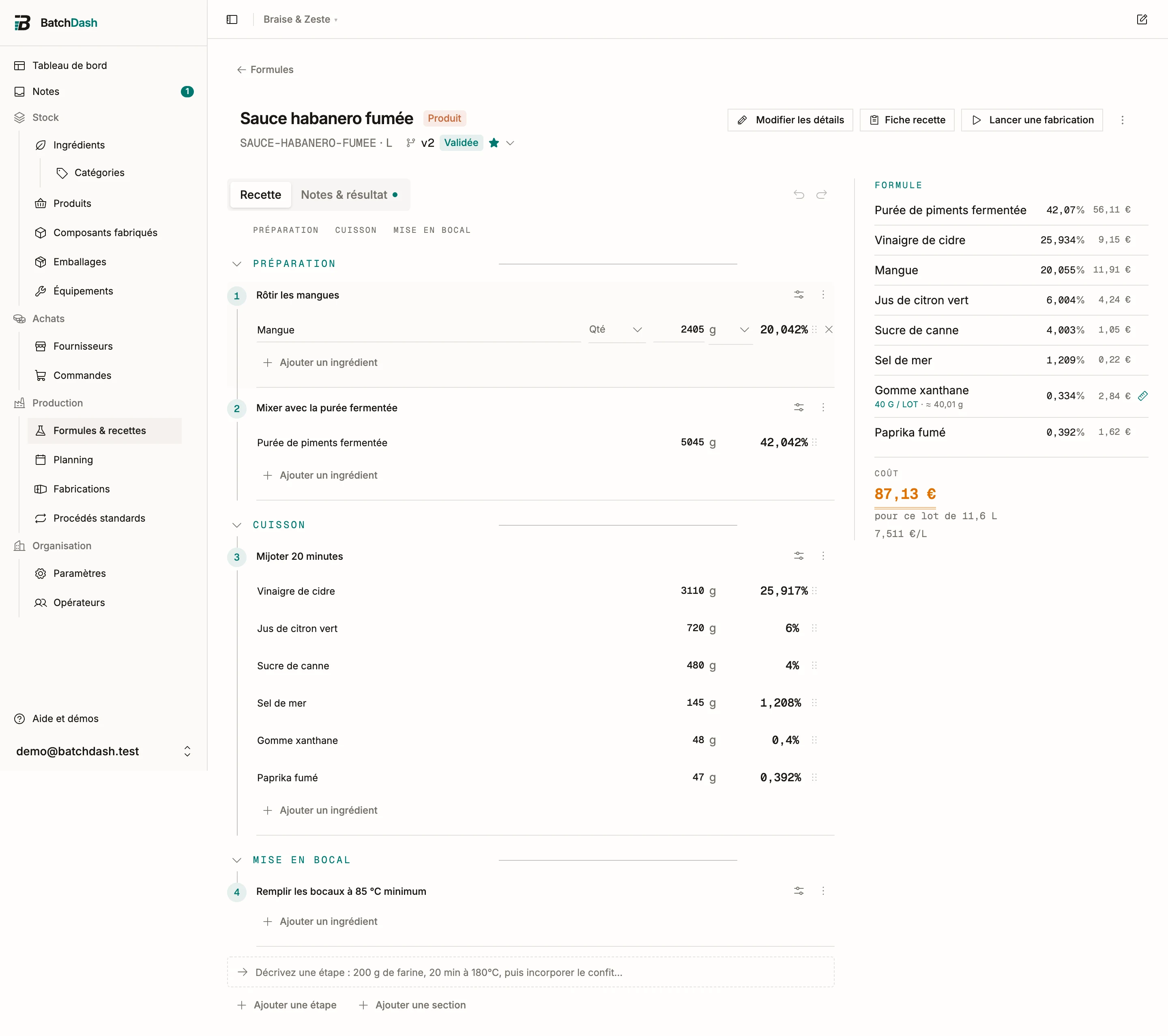Collapse the CUISSON section
Screen dimensions: 1168x1036
236,525
